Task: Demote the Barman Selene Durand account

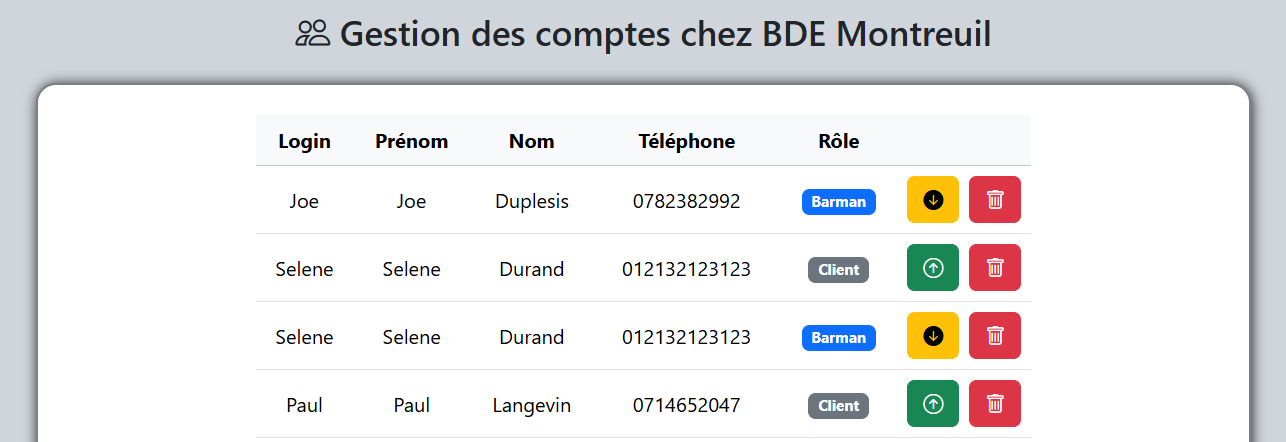Action: [932, 336]
